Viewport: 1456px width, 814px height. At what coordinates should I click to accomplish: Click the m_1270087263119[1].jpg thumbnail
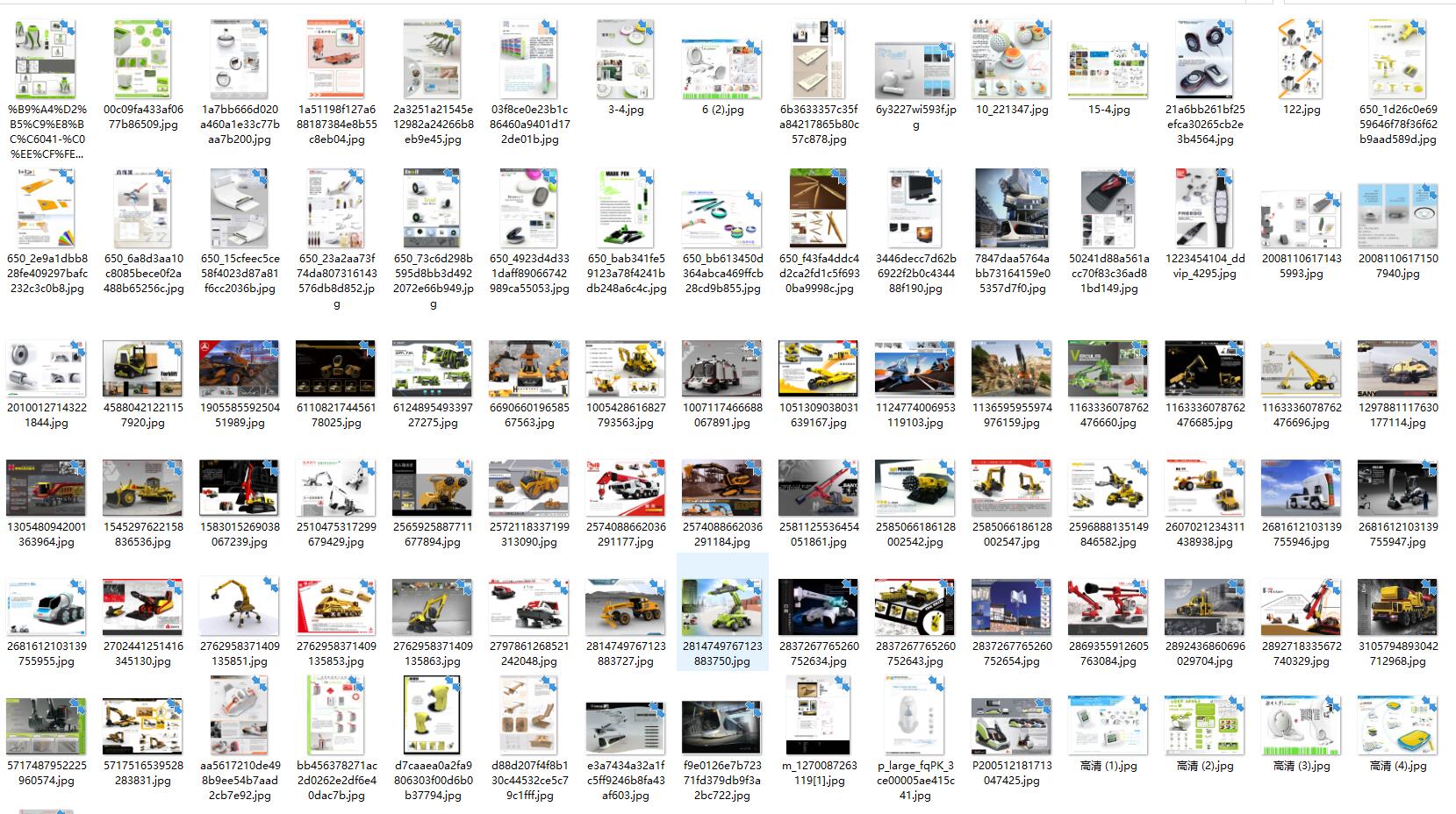coord(818,716)
